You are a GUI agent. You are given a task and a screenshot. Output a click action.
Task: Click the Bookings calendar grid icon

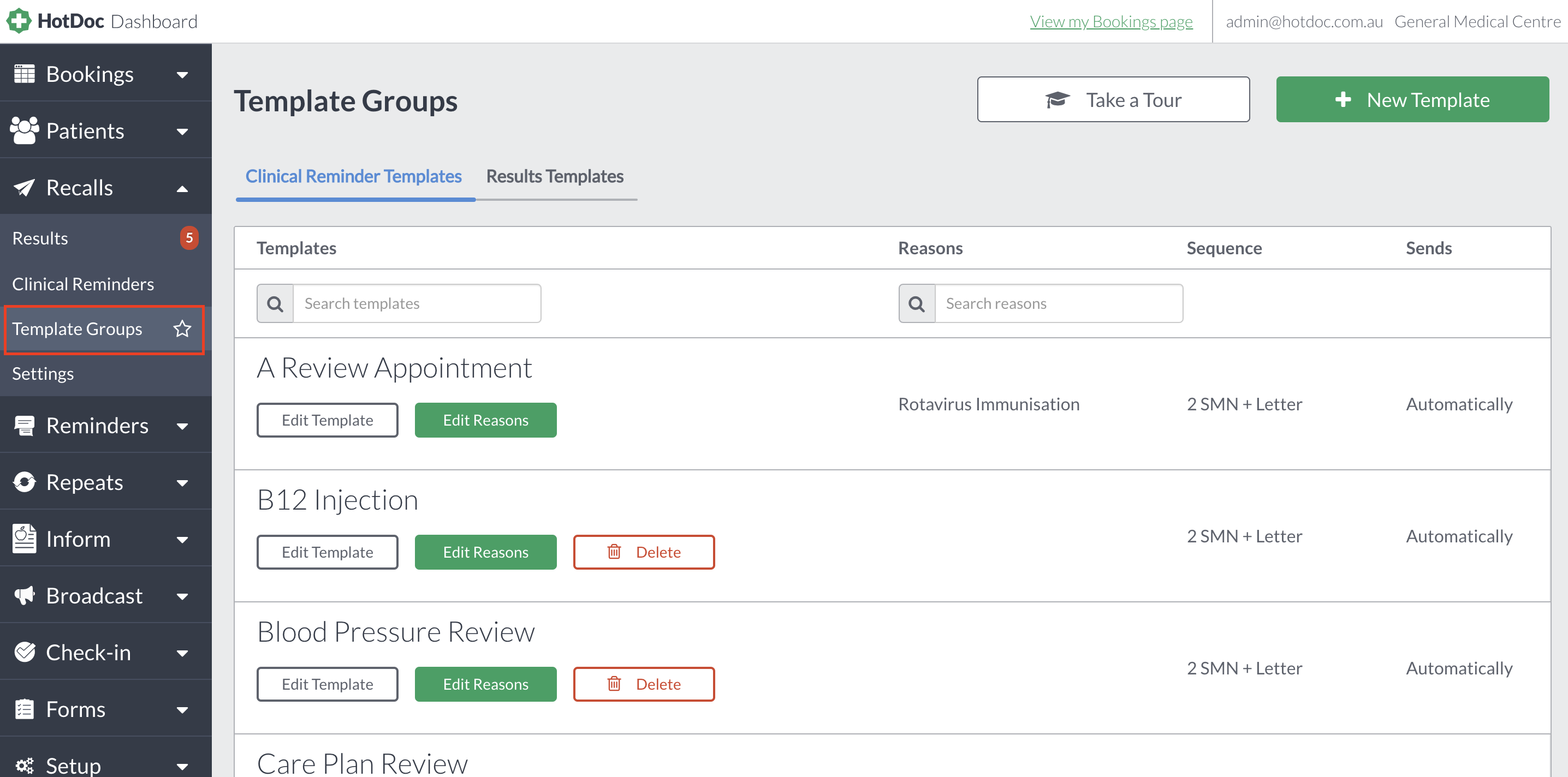click(x=25, y=74)
